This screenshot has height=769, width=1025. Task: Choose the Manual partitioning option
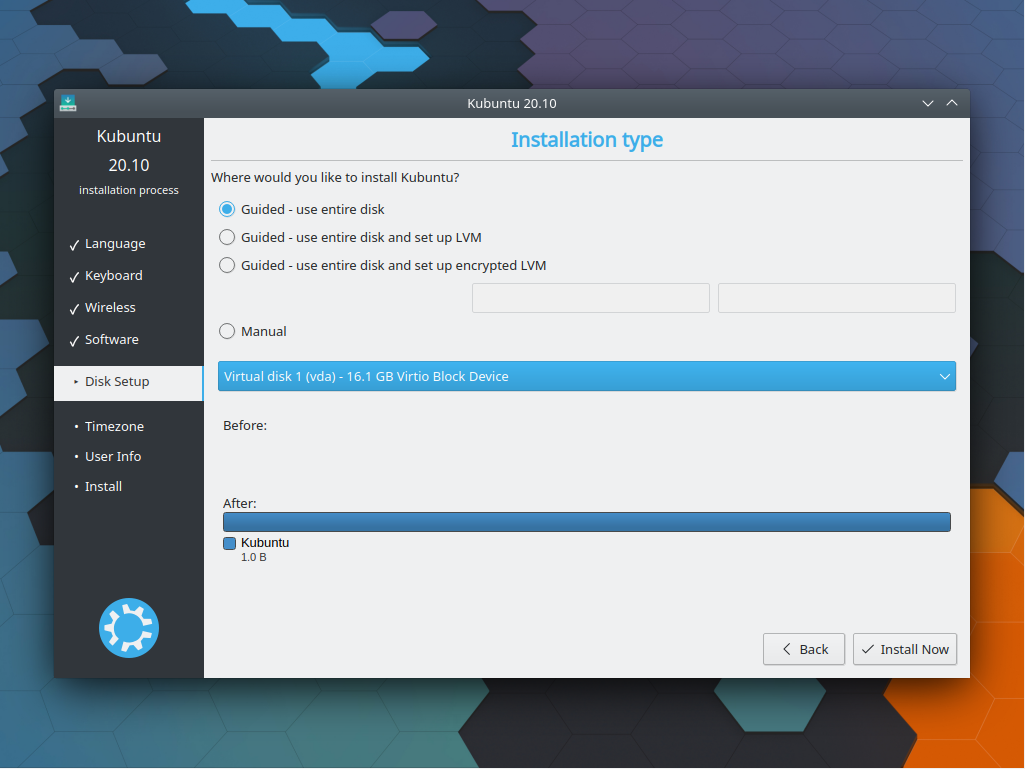(253, 332)
